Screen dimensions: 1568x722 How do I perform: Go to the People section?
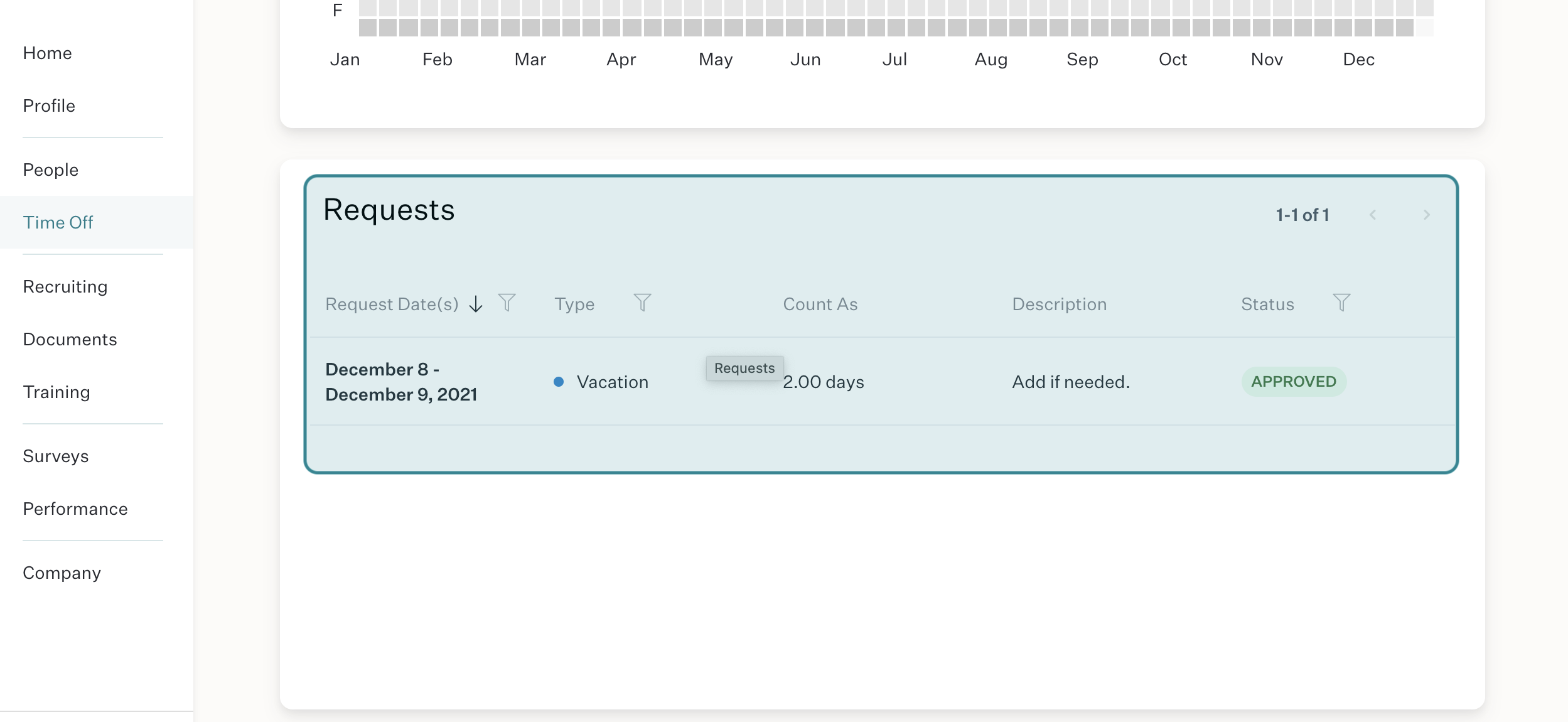point(51,170)
